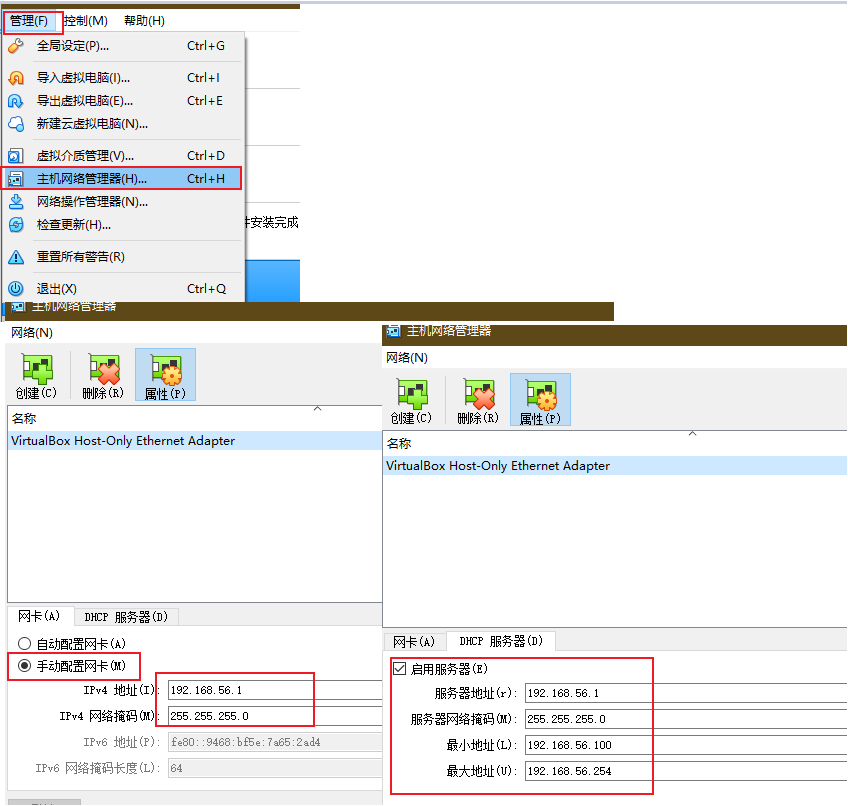Viewport: 848px width, 806px height.
Task: Switch to DHCP 服务器(D) tab in left window
Action: [126, 617]
